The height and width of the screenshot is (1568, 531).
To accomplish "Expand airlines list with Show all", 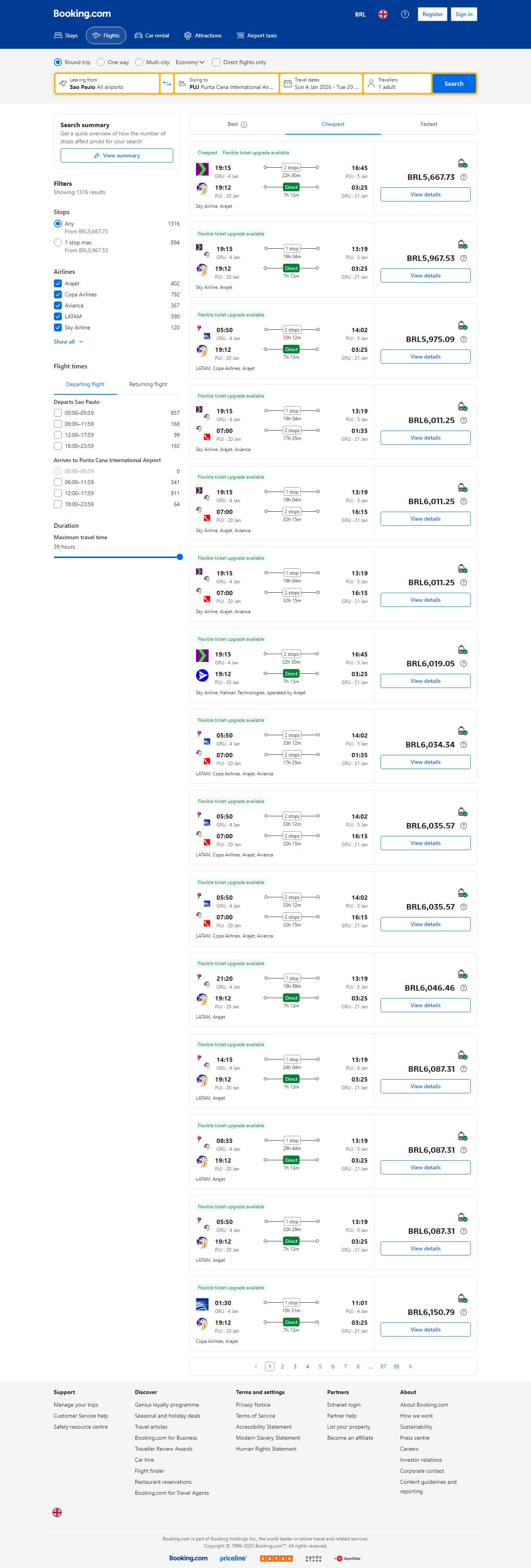I will [x=68, y=342].
